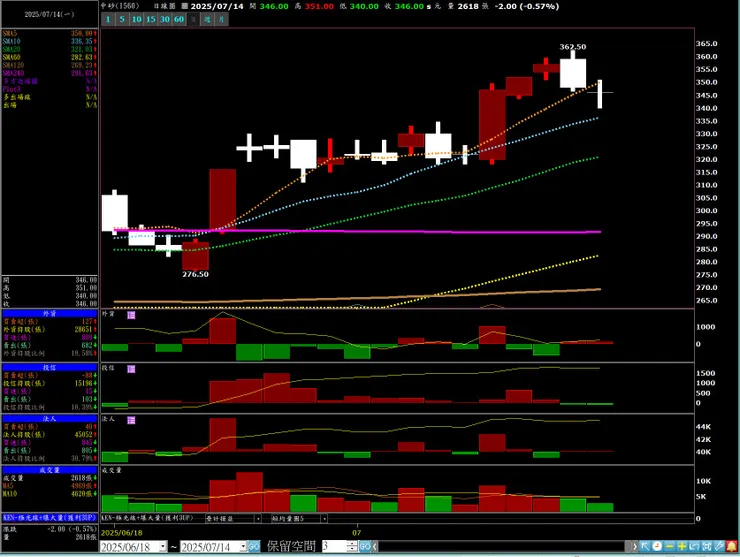Click the alert bell icon
Image resolution: width=740 pixels, height=557 pixels.
tap(732, 546)
